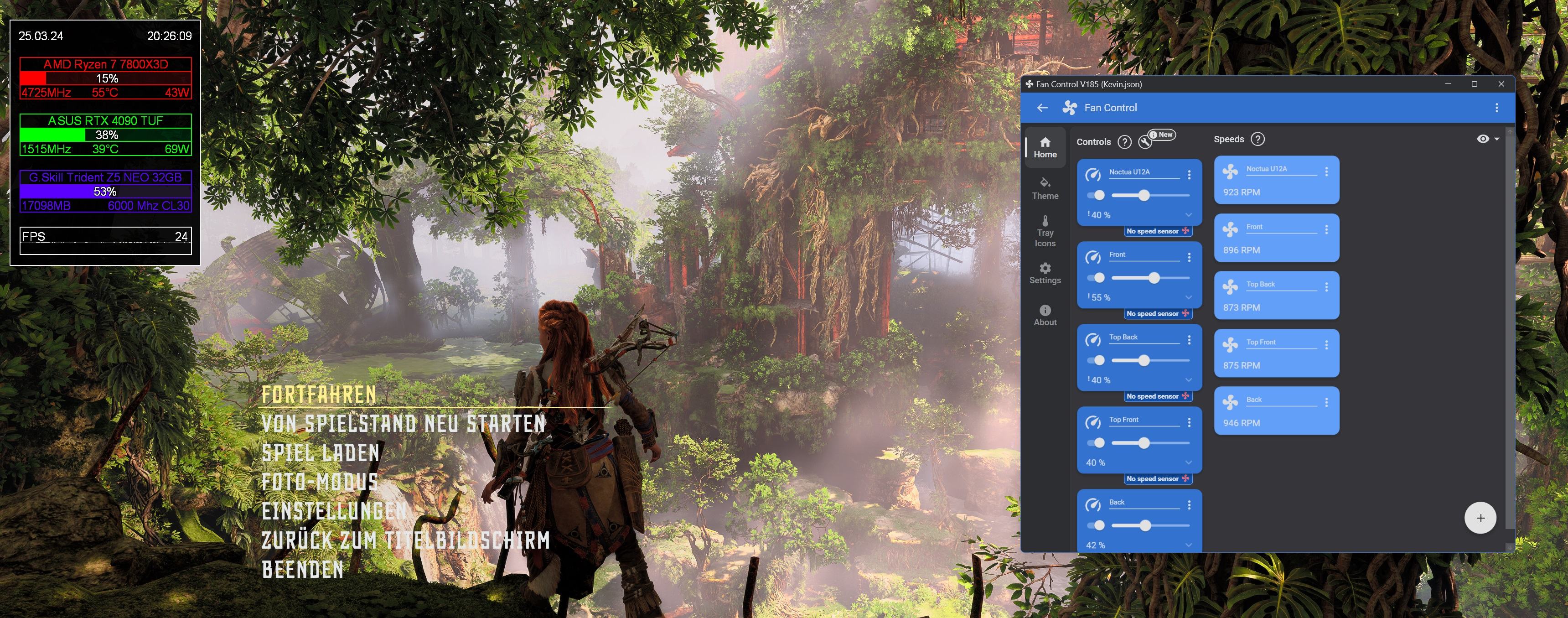This screenshot has width=1568, height=618.
Task: Open the About section in sidebar
Action: tap(1045, 316)
